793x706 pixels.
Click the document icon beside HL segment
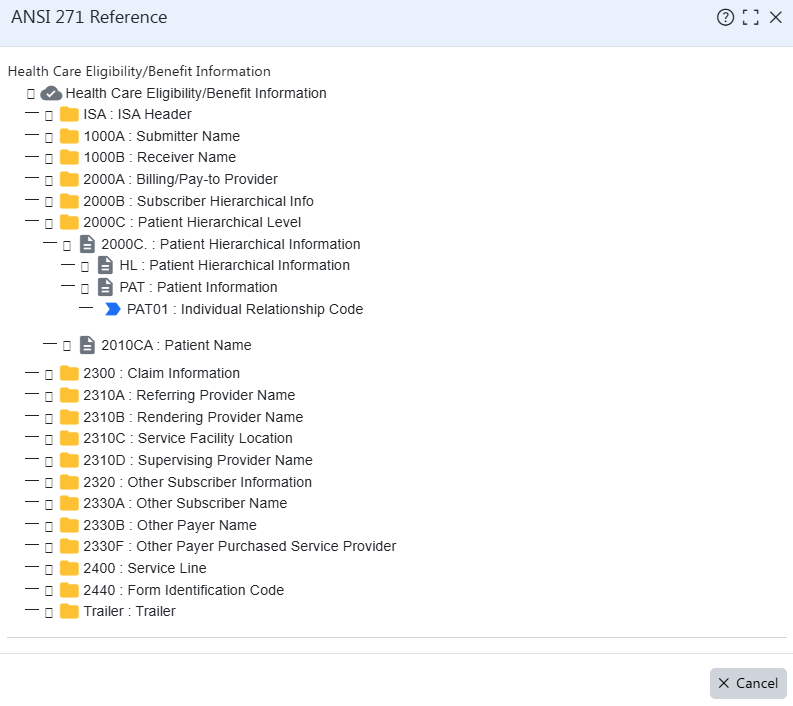point(105,266)
